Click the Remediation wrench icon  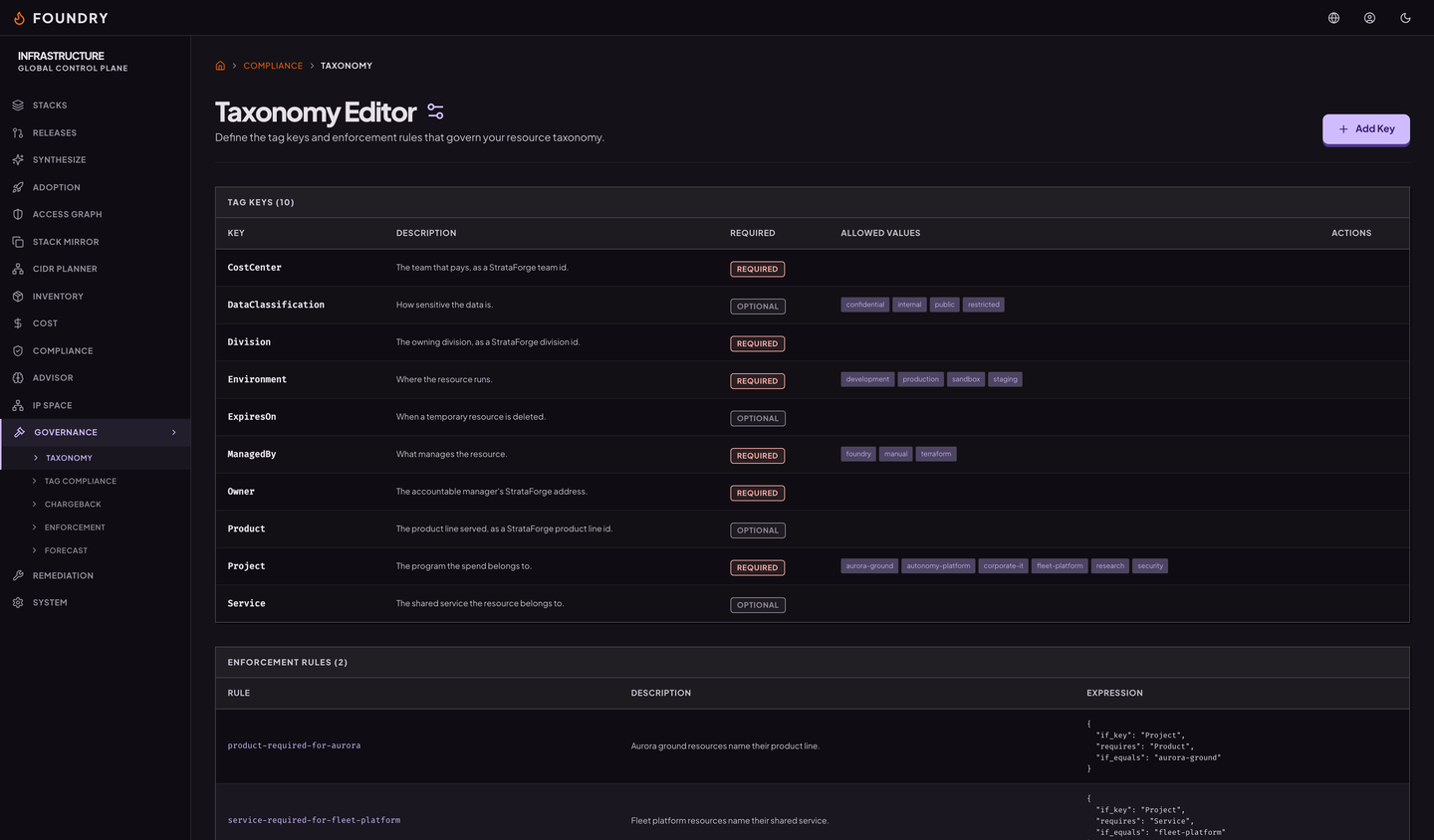coord(18,575)
